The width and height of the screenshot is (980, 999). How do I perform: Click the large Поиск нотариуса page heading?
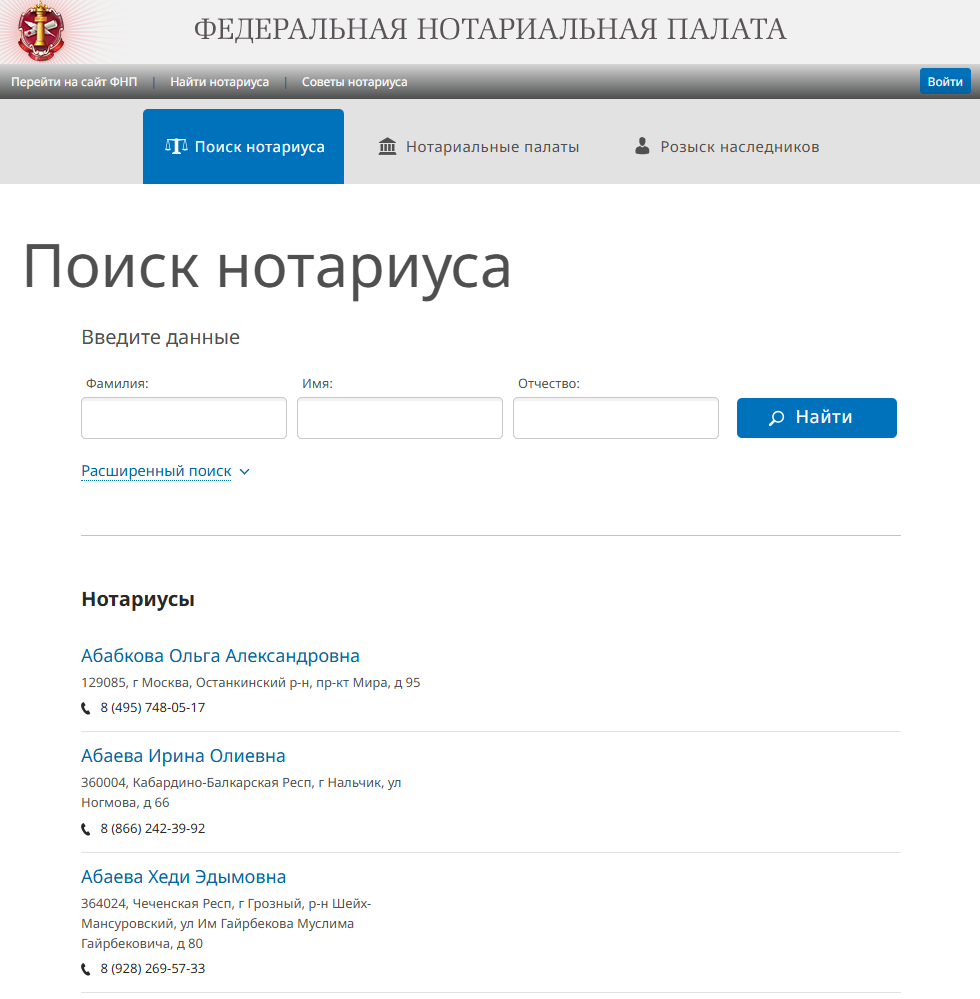tap(267, 268)
